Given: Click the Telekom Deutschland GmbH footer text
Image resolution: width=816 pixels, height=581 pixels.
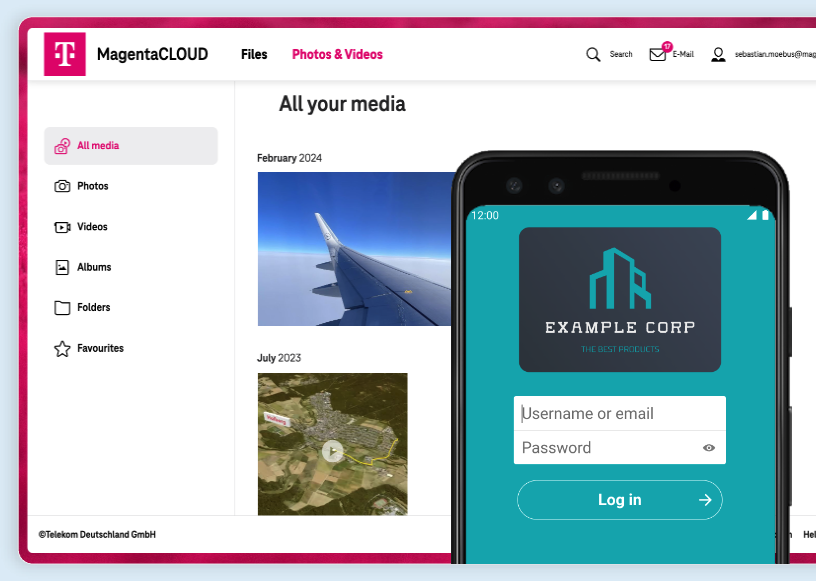Looking at the screenshot, I should pyautogui.click(x=97, y=535).
